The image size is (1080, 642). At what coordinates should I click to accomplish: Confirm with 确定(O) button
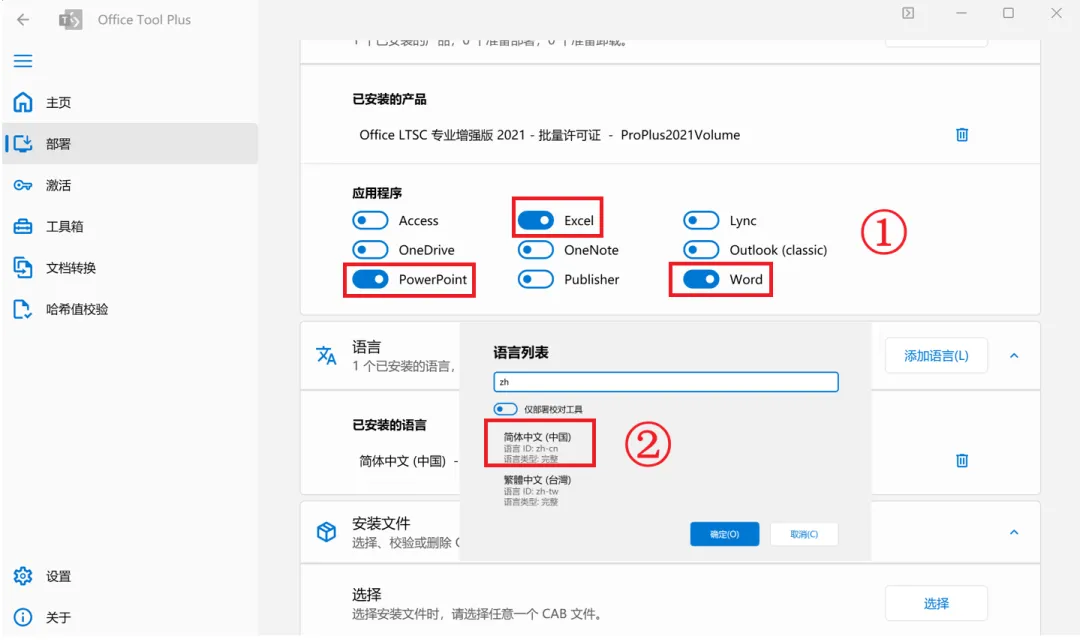[725, 534]
